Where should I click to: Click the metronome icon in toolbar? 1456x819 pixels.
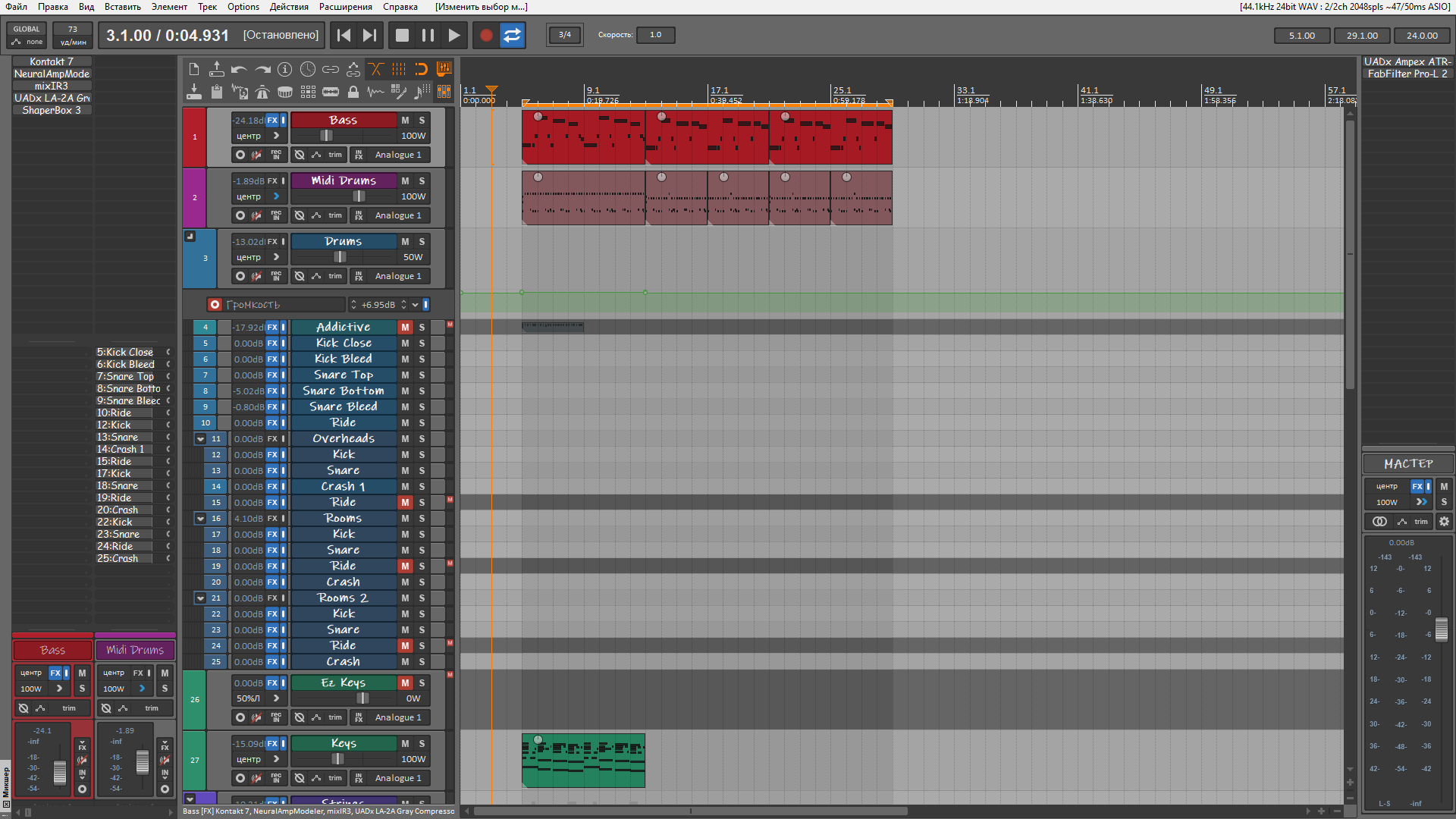point(262,93)
